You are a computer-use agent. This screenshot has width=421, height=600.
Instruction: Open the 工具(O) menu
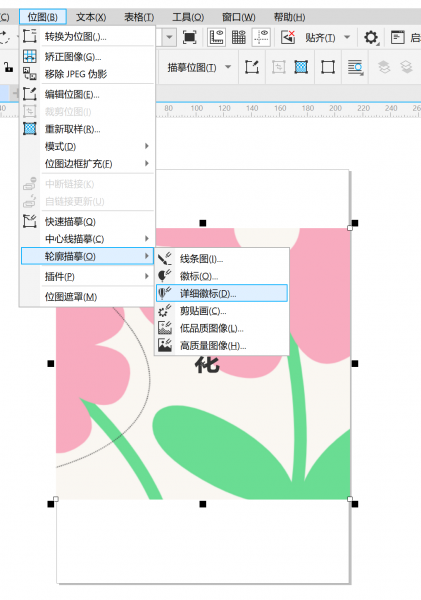coord(188,17)
